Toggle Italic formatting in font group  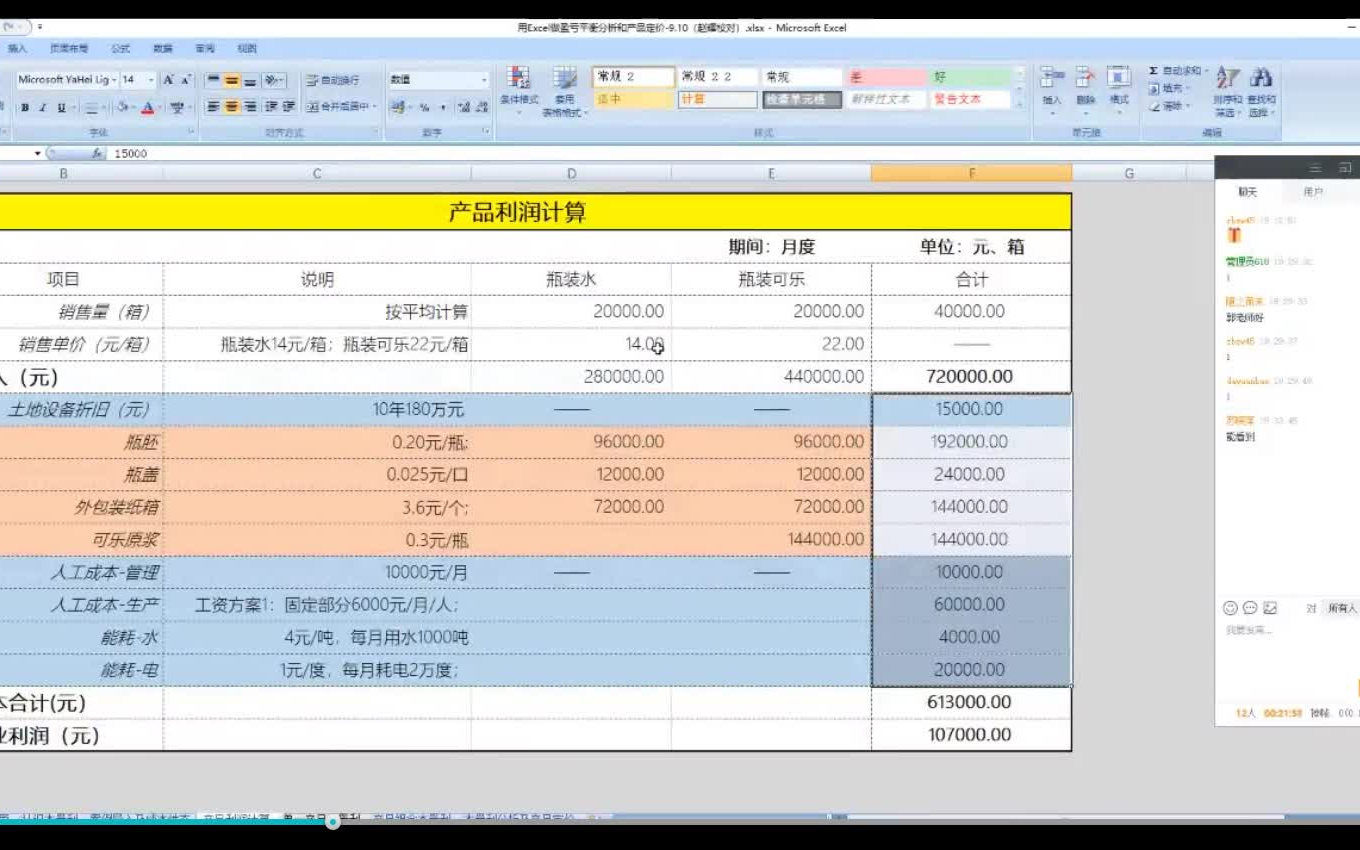coord(43,107)
